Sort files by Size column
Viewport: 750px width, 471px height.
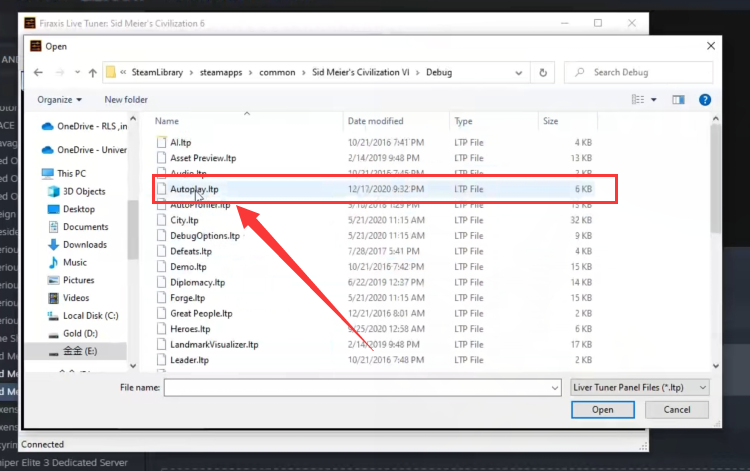tap(551, 121)
